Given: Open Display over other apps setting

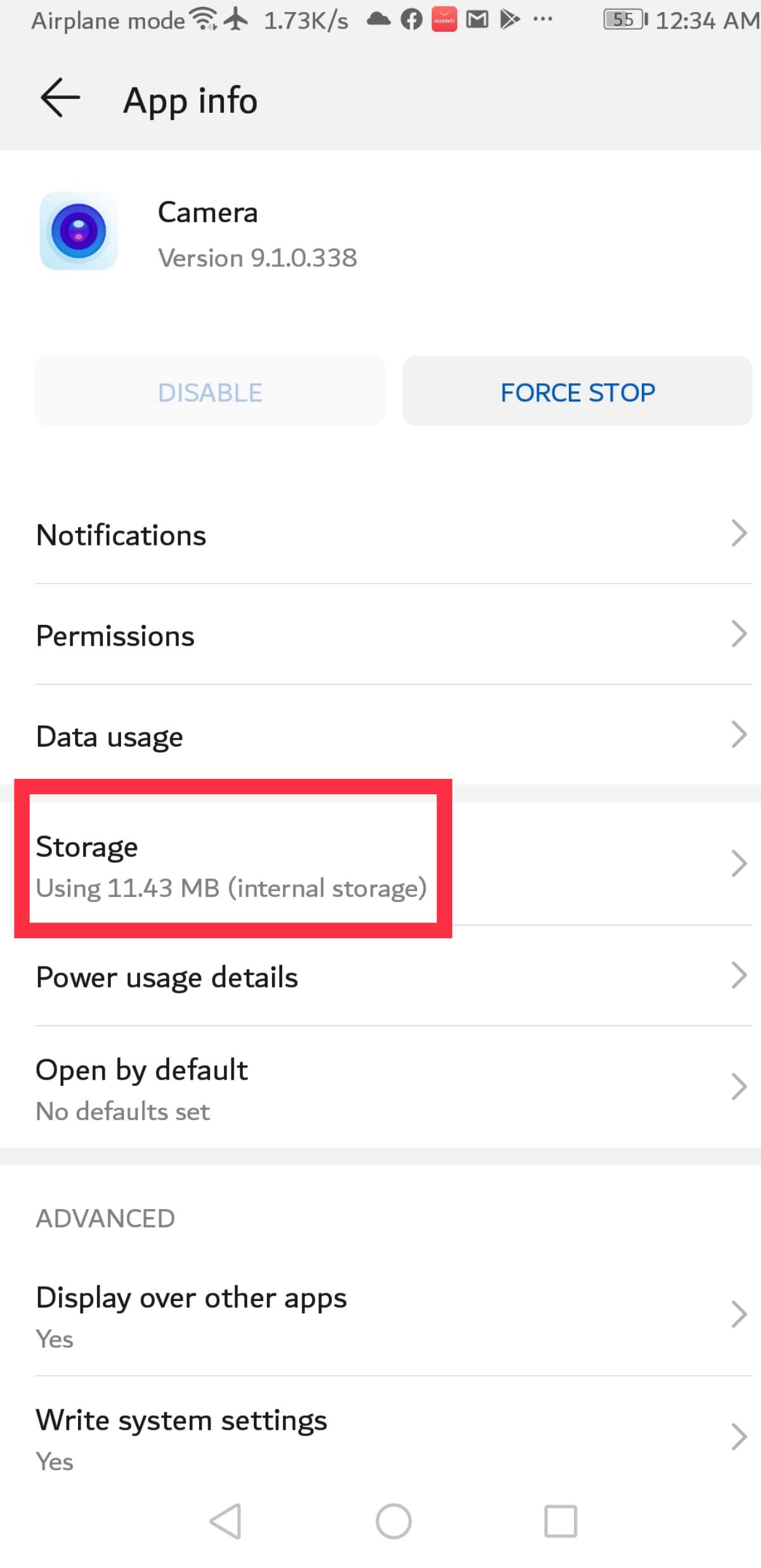Looking at the screenshot, I should (380, 1313).
